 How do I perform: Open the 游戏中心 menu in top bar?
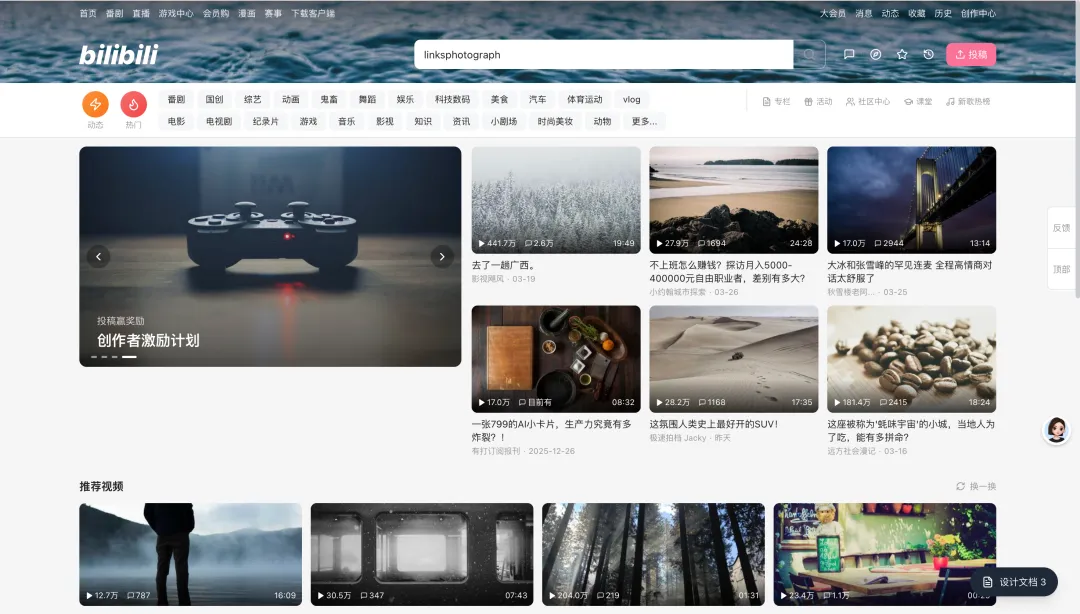[x=176, y=14]
